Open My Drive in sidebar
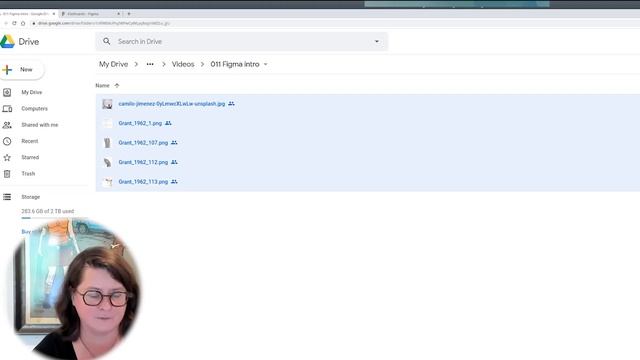Viewport: 640px width, 360px height. click(x=32, y=92)
